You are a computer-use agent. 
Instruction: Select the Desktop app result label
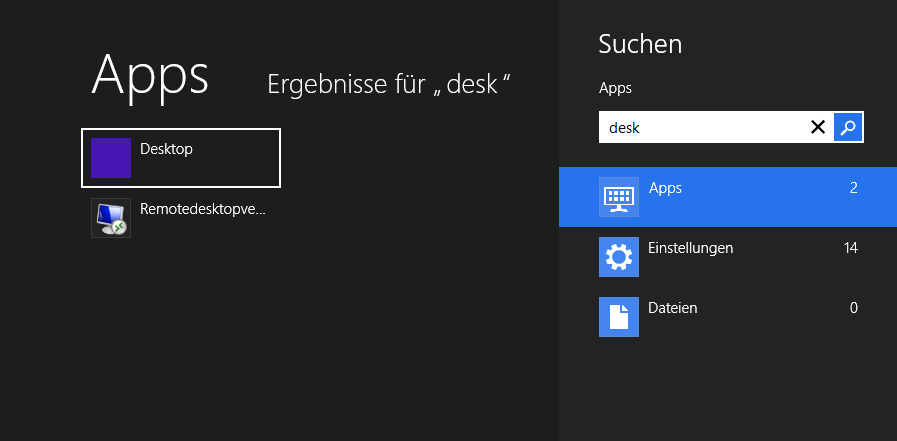[x=166, y=149]
